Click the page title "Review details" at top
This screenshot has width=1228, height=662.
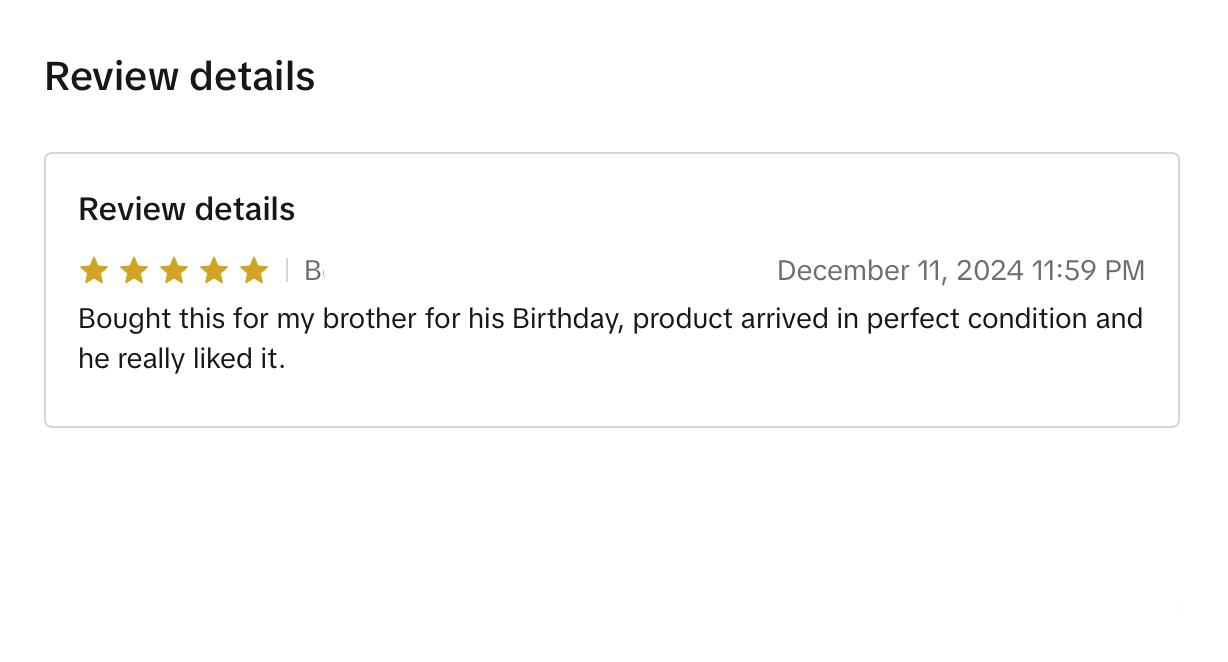(180, 77)
